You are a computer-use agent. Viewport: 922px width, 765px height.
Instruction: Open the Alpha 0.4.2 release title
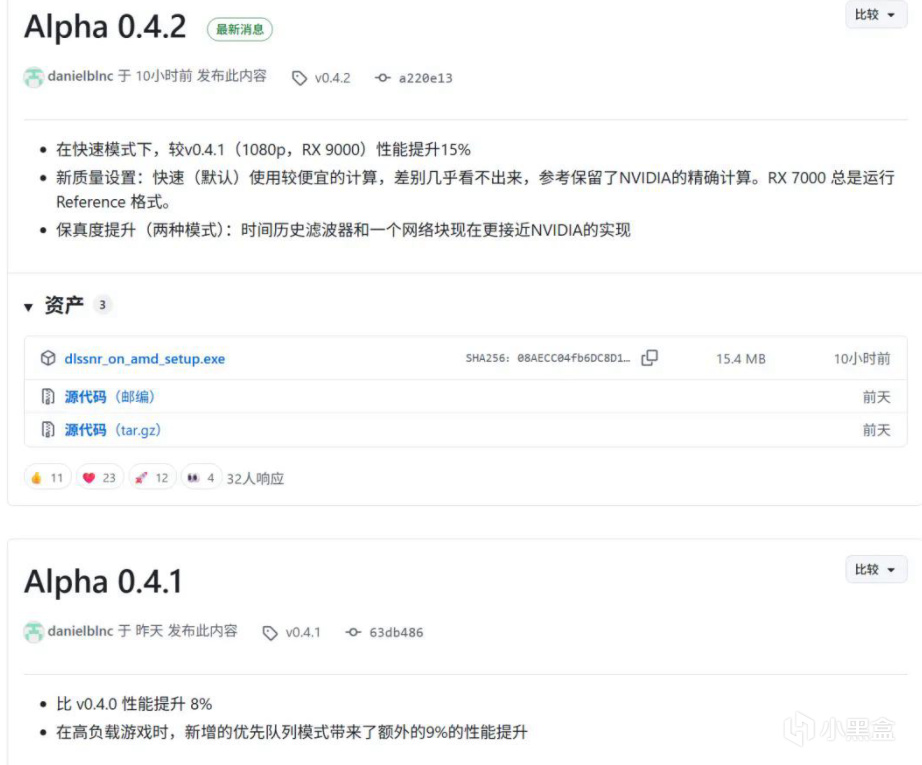[105, 27]
